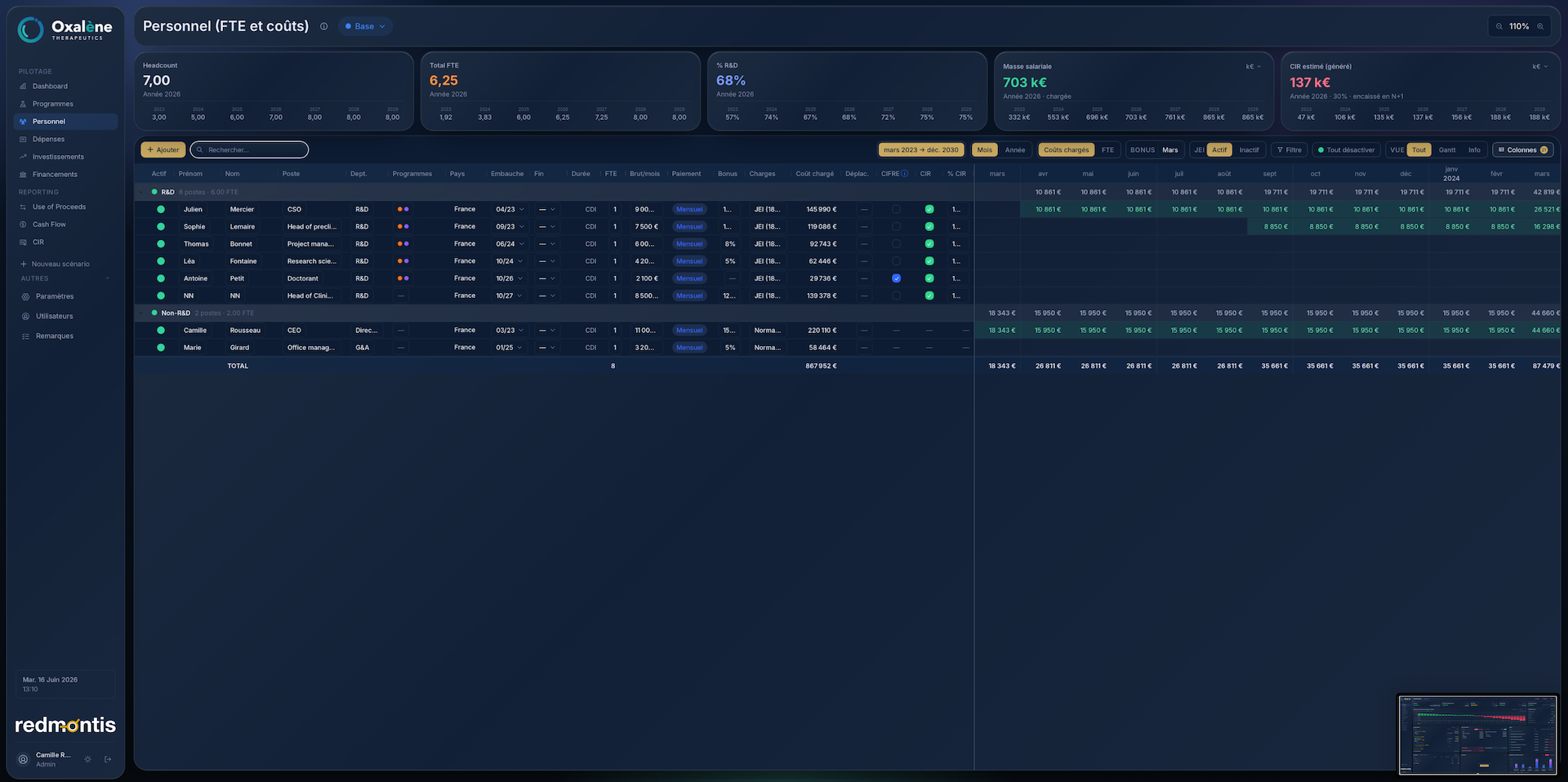The width and height of the screenshot is (1568, 782).
Task: Click the Cash Flow coin icon
Action: click(x=23, y=224)
